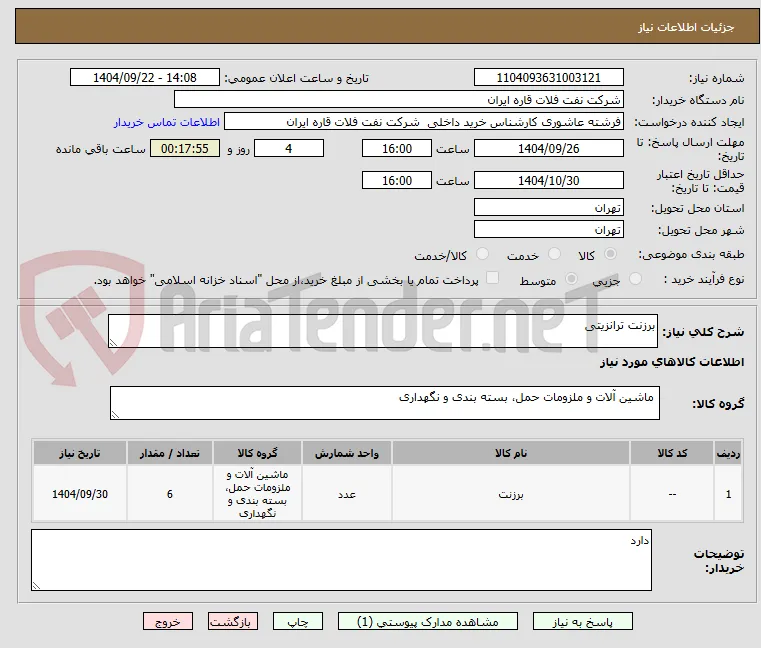Click the 16:00 time field for response deadline

click(x=397, y=148)
